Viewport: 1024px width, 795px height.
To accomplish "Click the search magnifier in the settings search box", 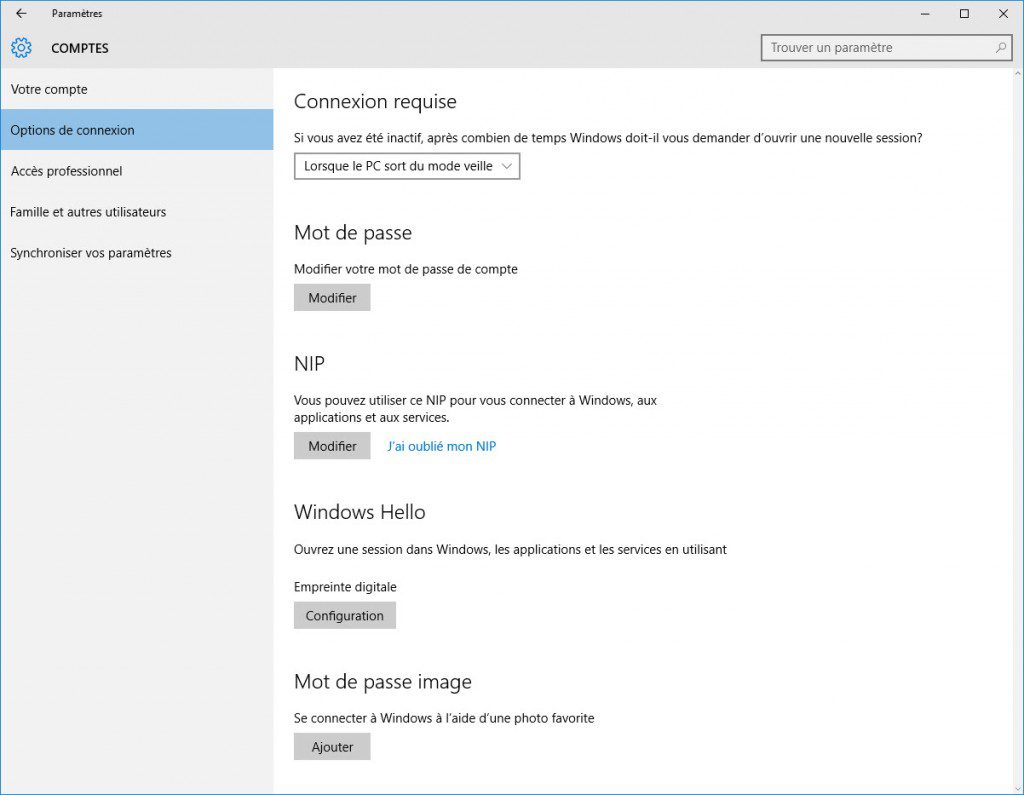I will coord(999,47).
